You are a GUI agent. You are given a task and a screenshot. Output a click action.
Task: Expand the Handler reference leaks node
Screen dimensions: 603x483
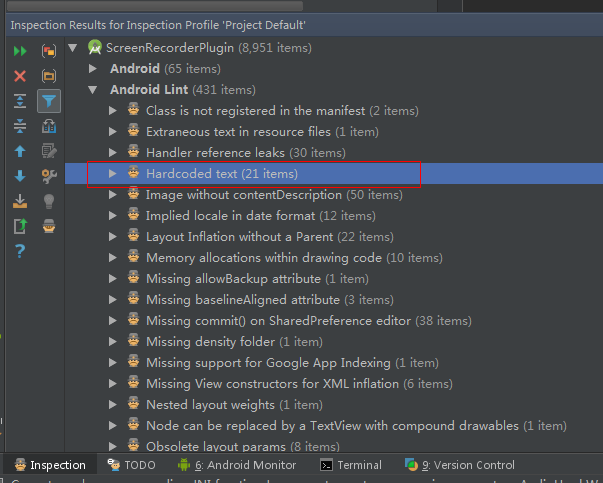113,153
